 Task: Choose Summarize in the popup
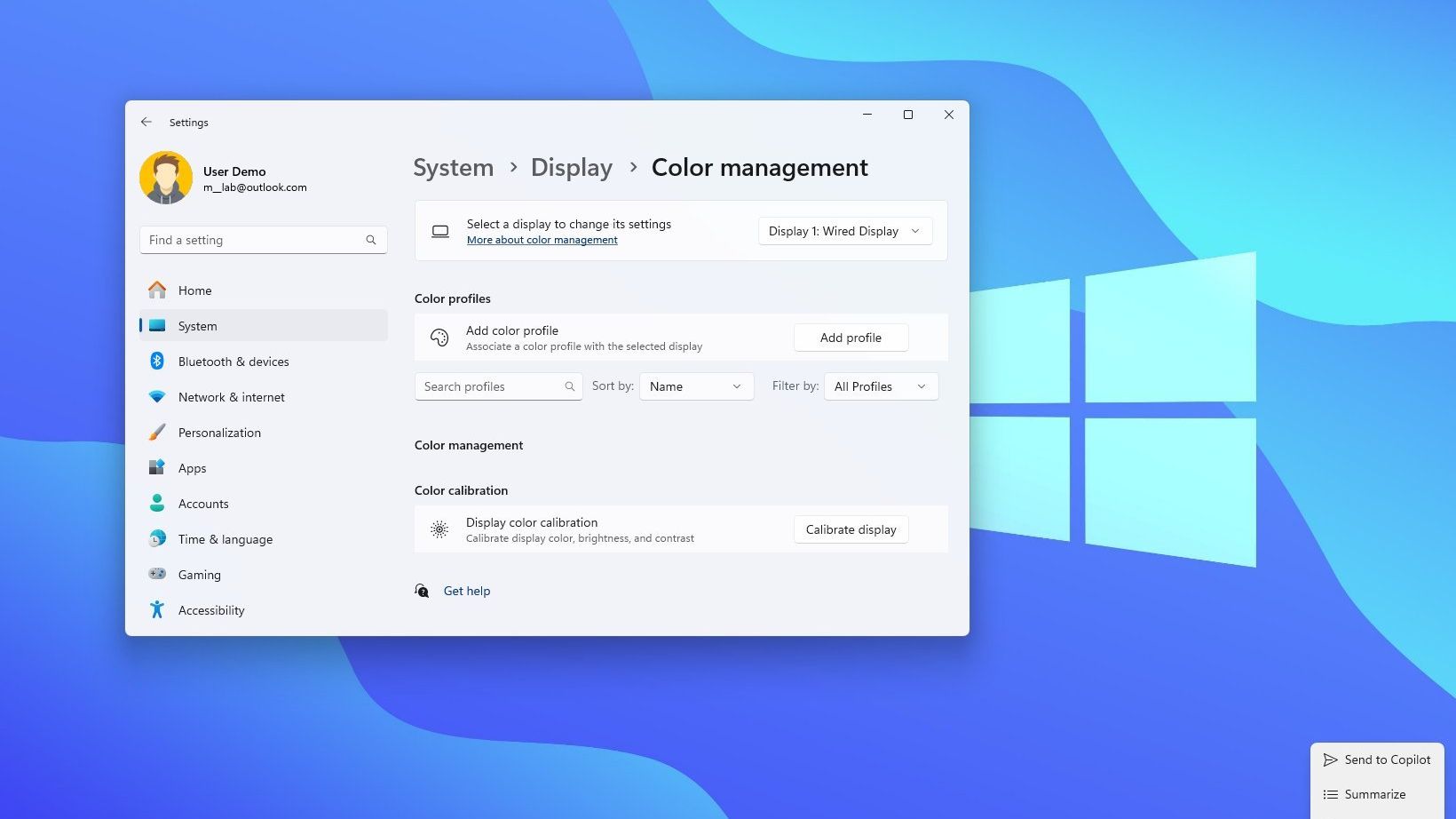tap(1377, 794)
